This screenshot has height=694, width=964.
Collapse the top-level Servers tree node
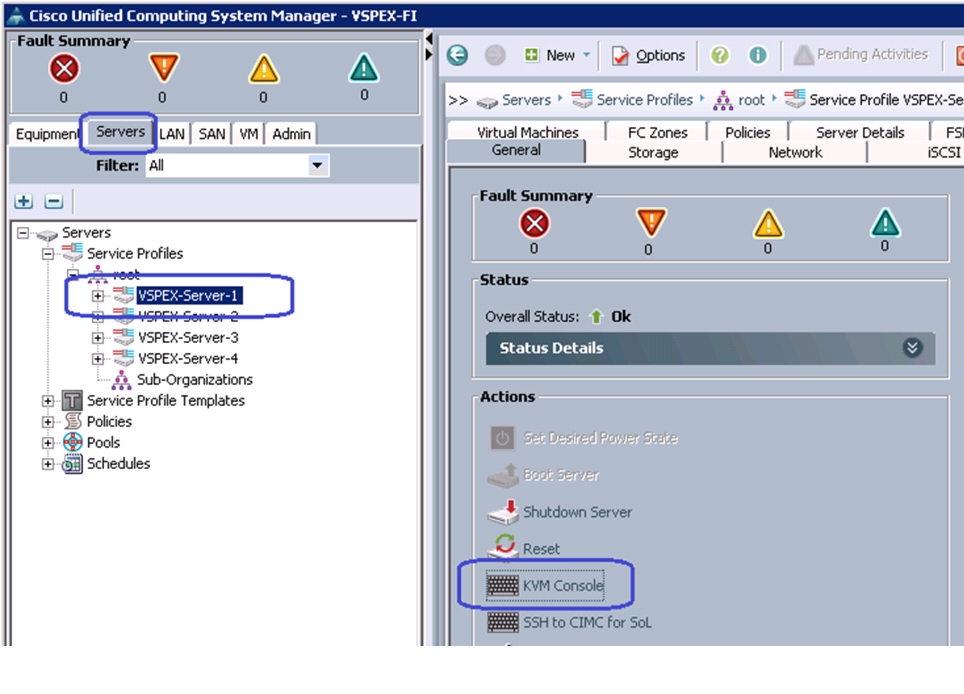23,233
